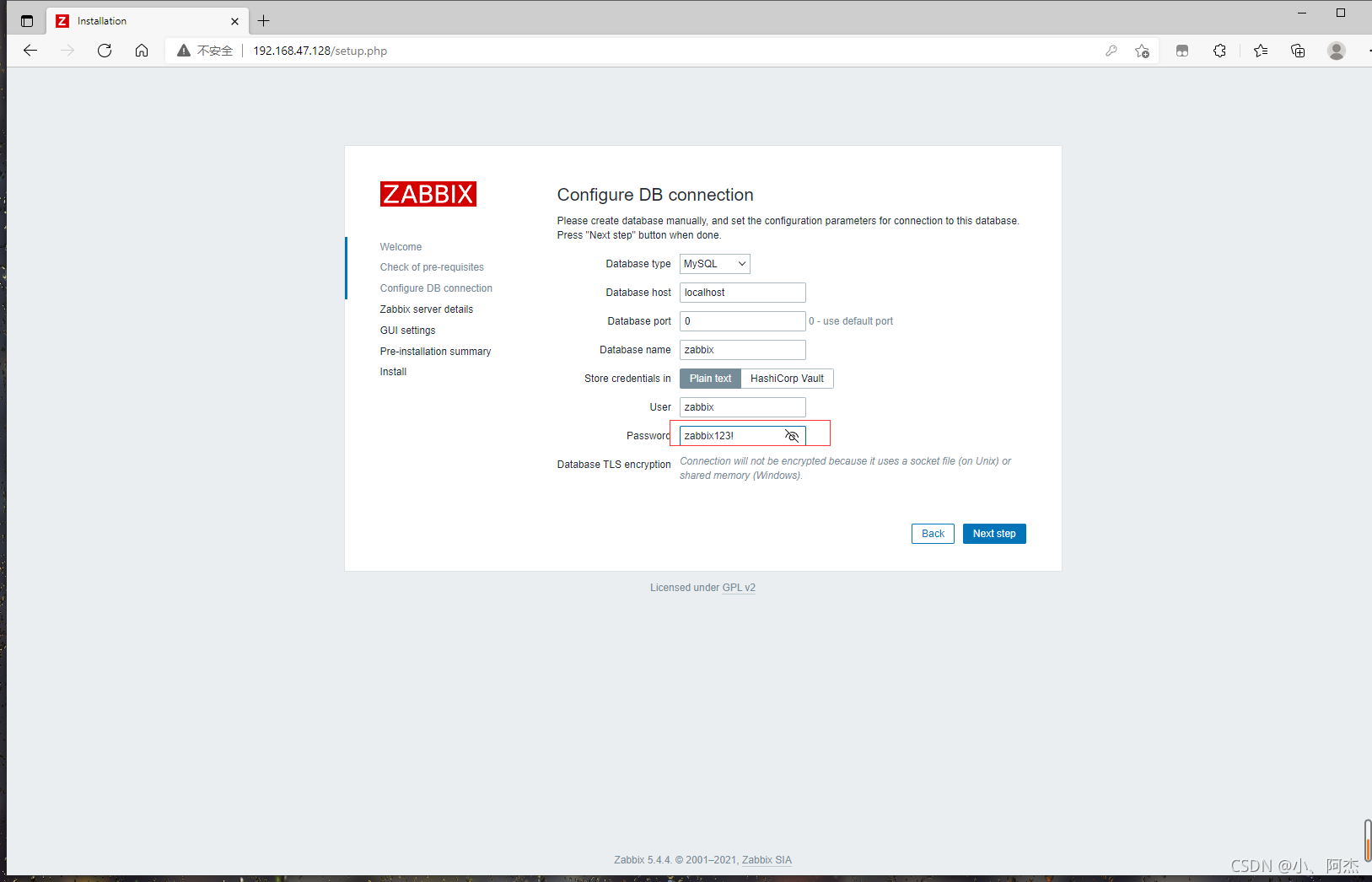Click the Store credentials in label

point(627,379)
